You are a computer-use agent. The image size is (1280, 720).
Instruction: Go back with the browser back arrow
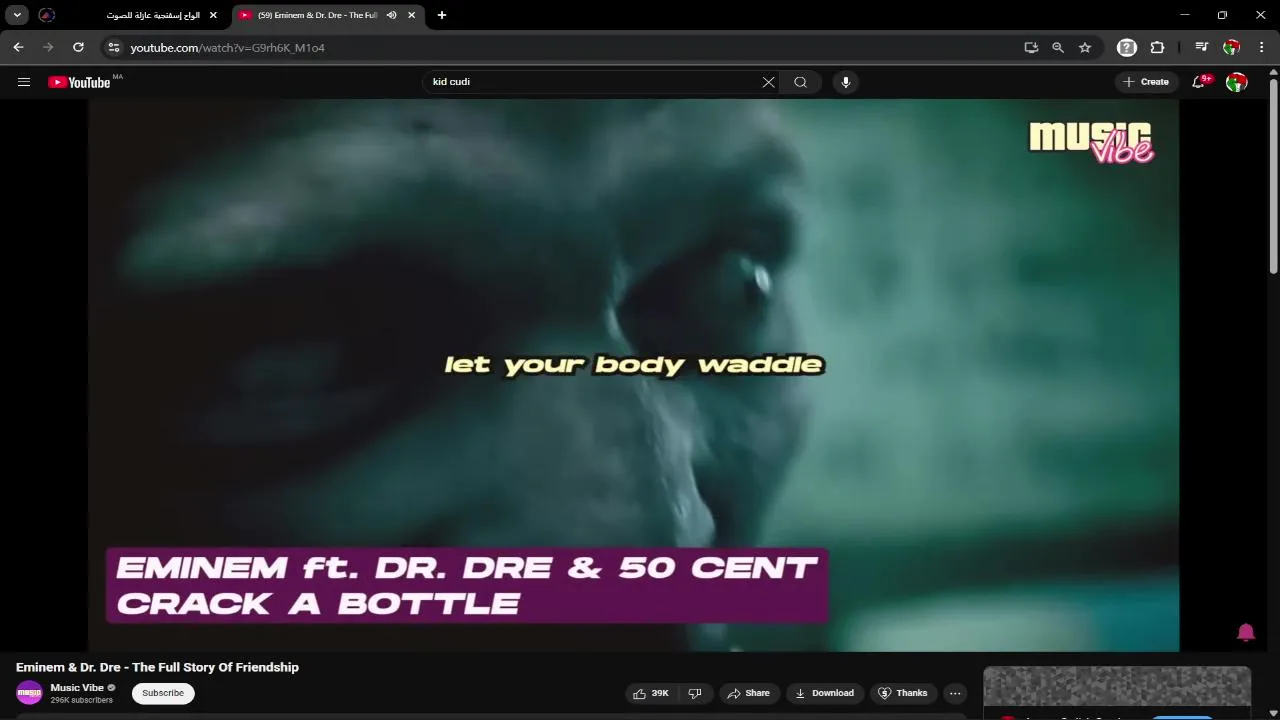18,47
